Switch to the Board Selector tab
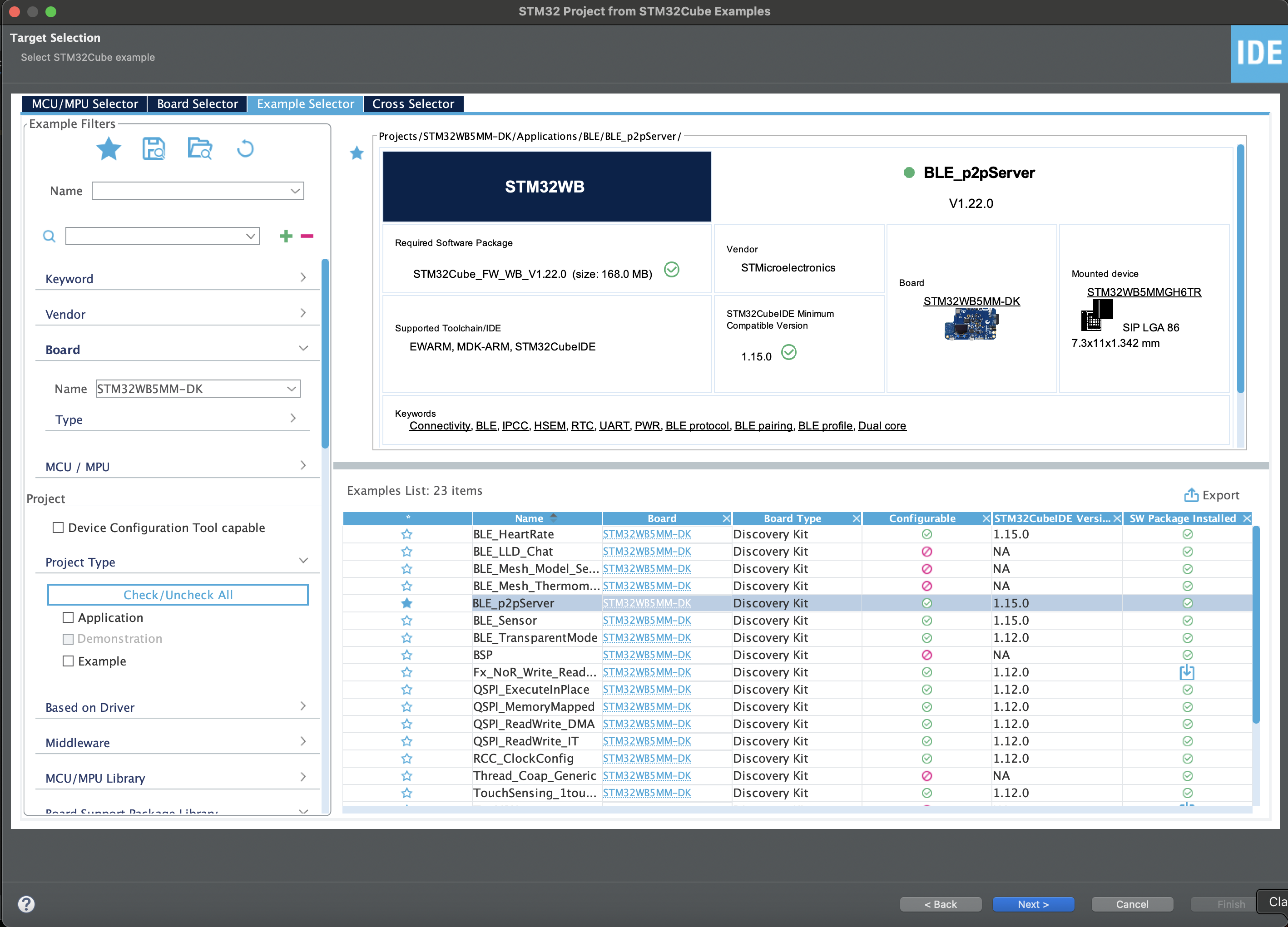Viewport: 1288px width, 927px height. [x=197, y=104]
